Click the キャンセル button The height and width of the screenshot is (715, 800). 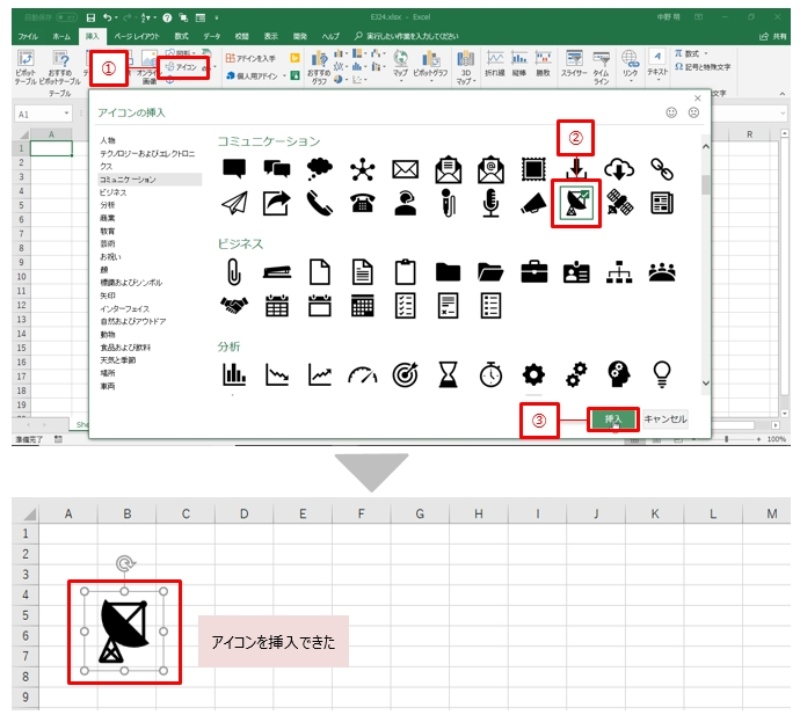(665, 420)
